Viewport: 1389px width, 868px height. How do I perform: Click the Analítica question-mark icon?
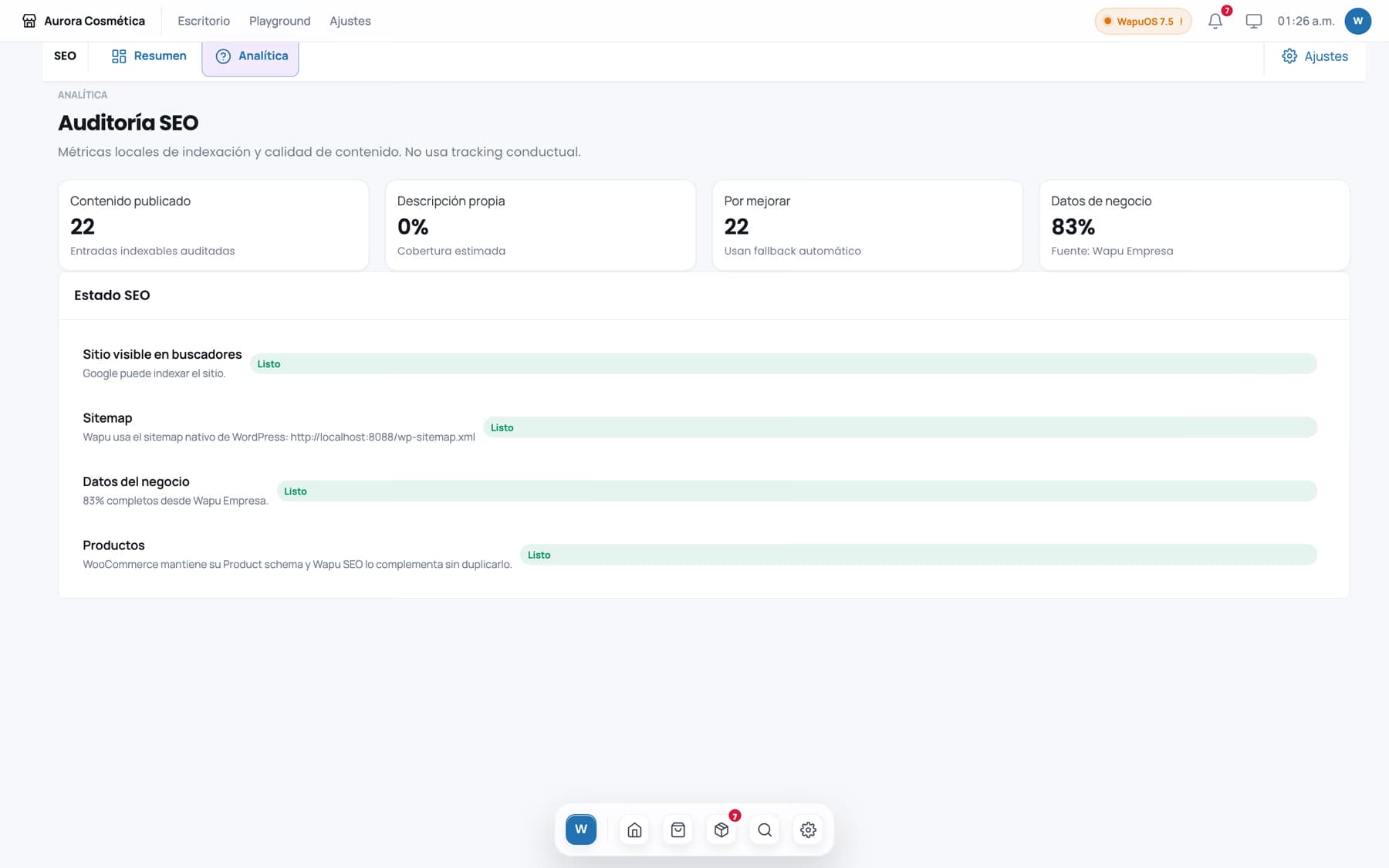223,56
